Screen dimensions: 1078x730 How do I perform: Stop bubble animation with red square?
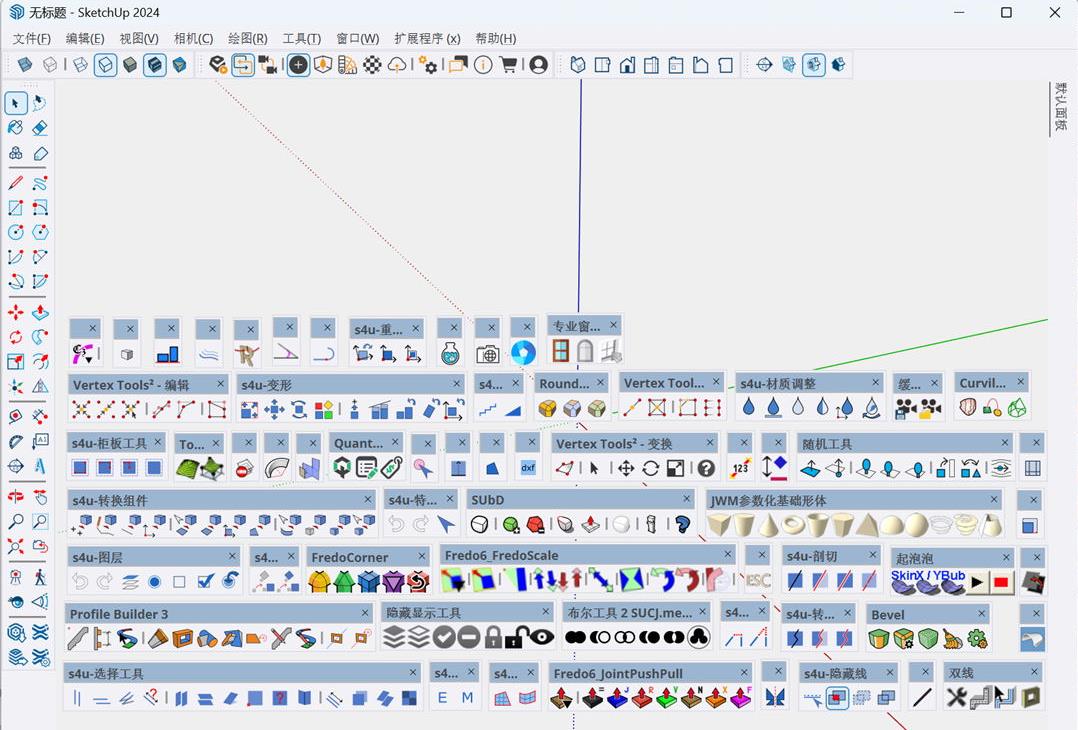1001,582
